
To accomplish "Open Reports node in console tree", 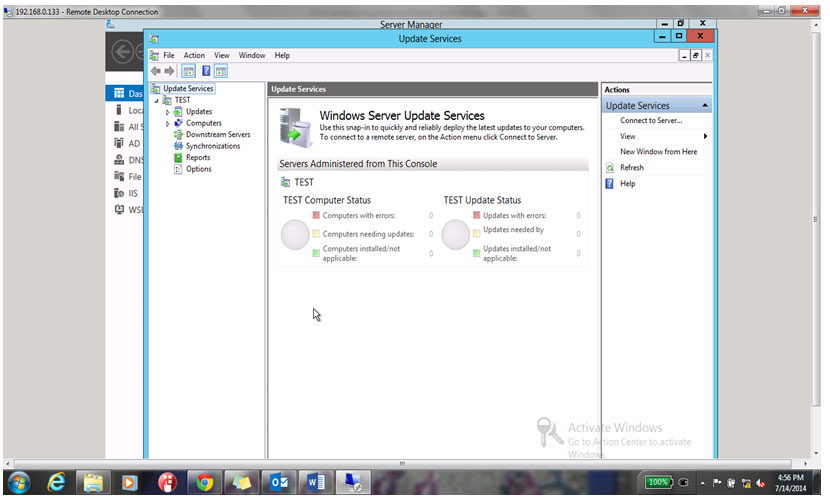I will tap(198, 158).
